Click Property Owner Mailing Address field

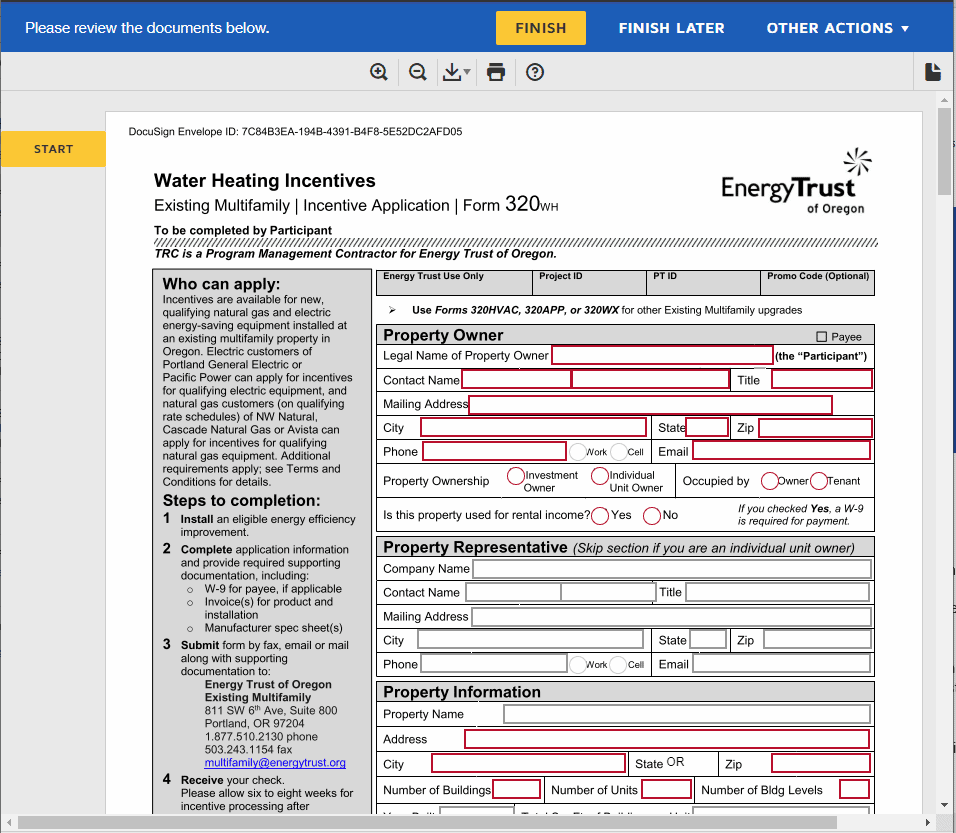(651, 404)
